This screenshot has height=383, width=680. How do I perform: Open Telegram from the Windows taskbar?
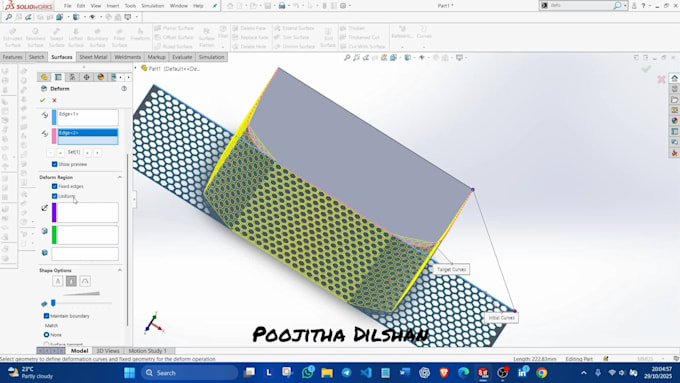point(347,372)
